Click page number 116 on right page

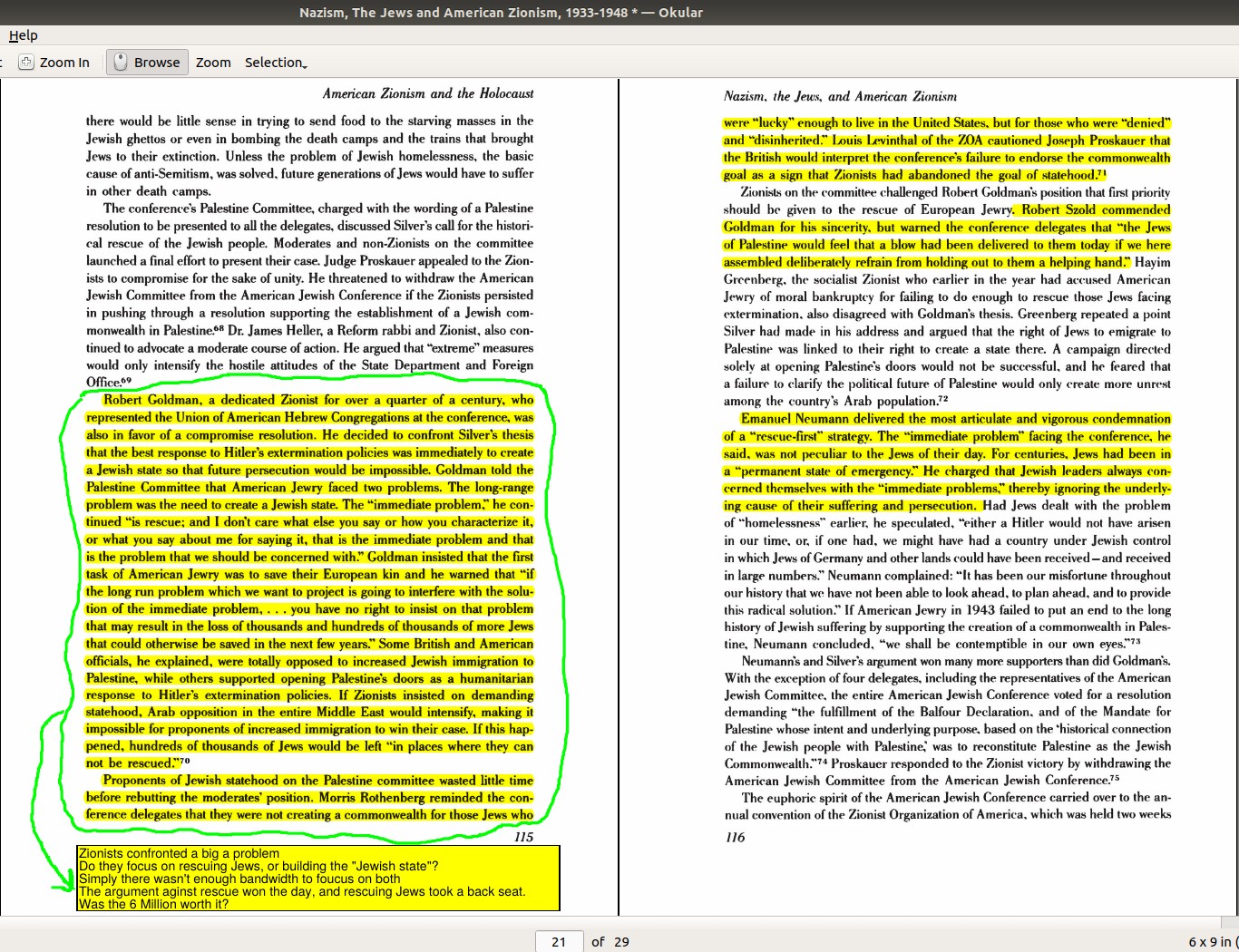(x=735, y=837)
